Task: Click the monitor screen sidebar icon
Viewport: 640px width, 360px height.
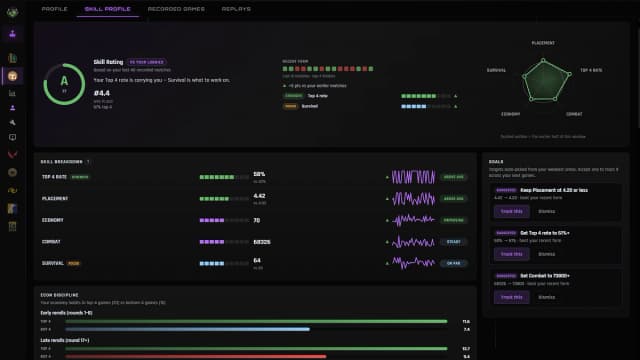Action: click(x=13, y=138)
